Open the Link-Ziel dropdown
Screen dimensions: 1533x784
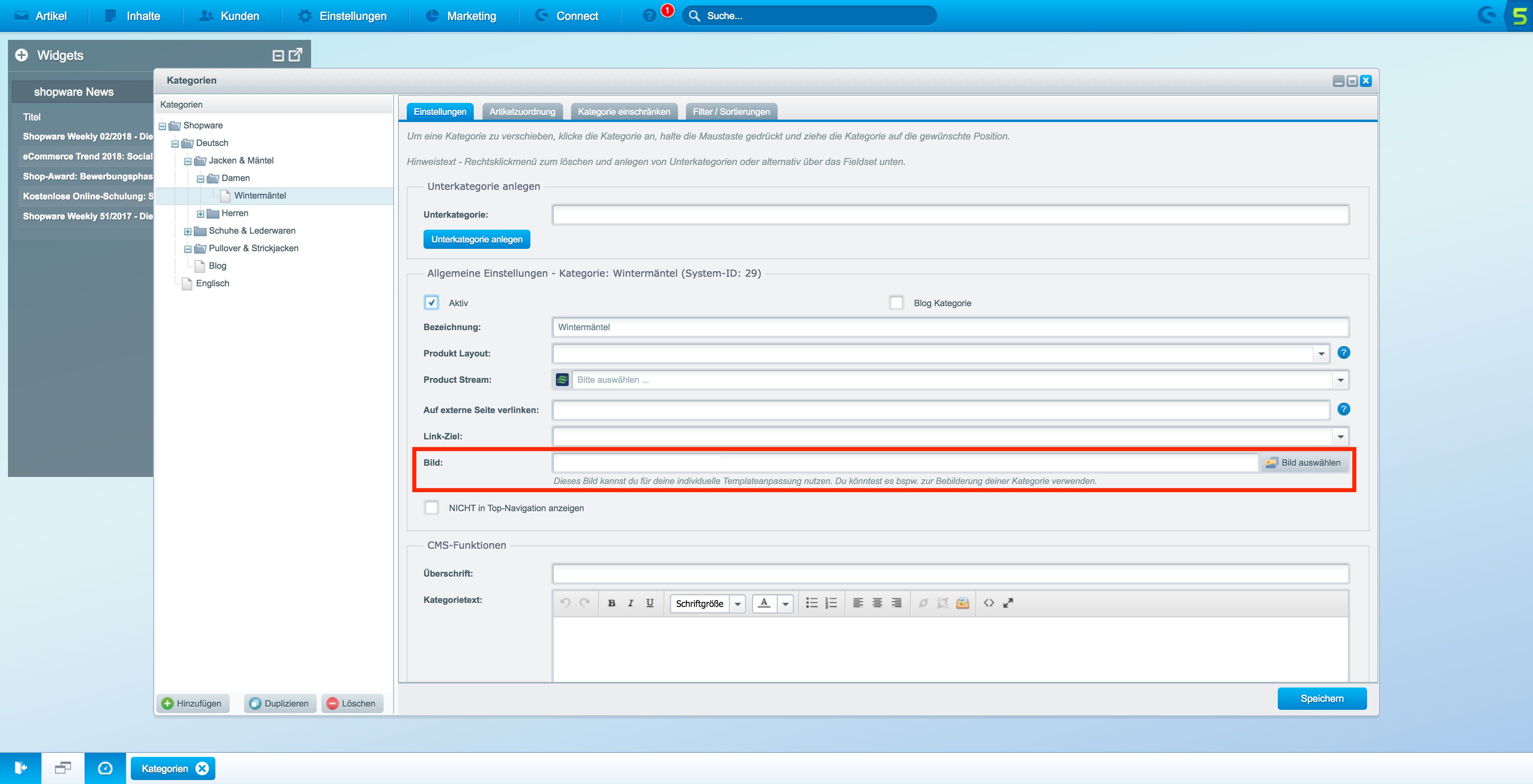(x=1340, y=436)
